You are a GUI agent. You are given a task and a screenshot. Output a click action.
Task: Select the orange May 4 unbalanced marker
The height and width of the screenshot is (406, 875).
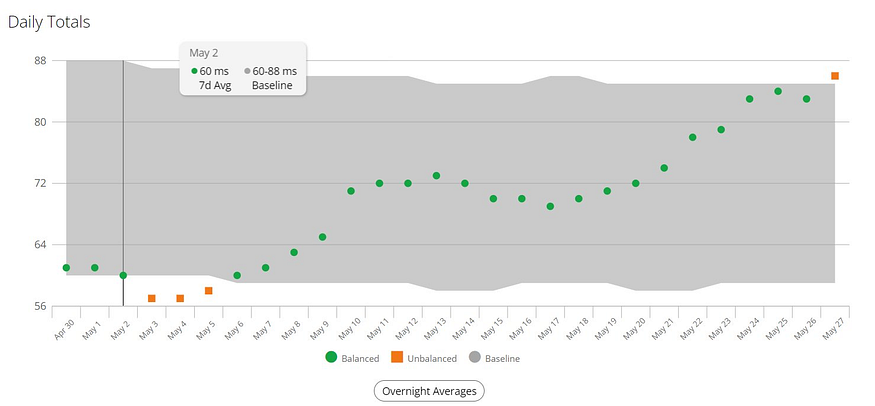click(180, 299)
